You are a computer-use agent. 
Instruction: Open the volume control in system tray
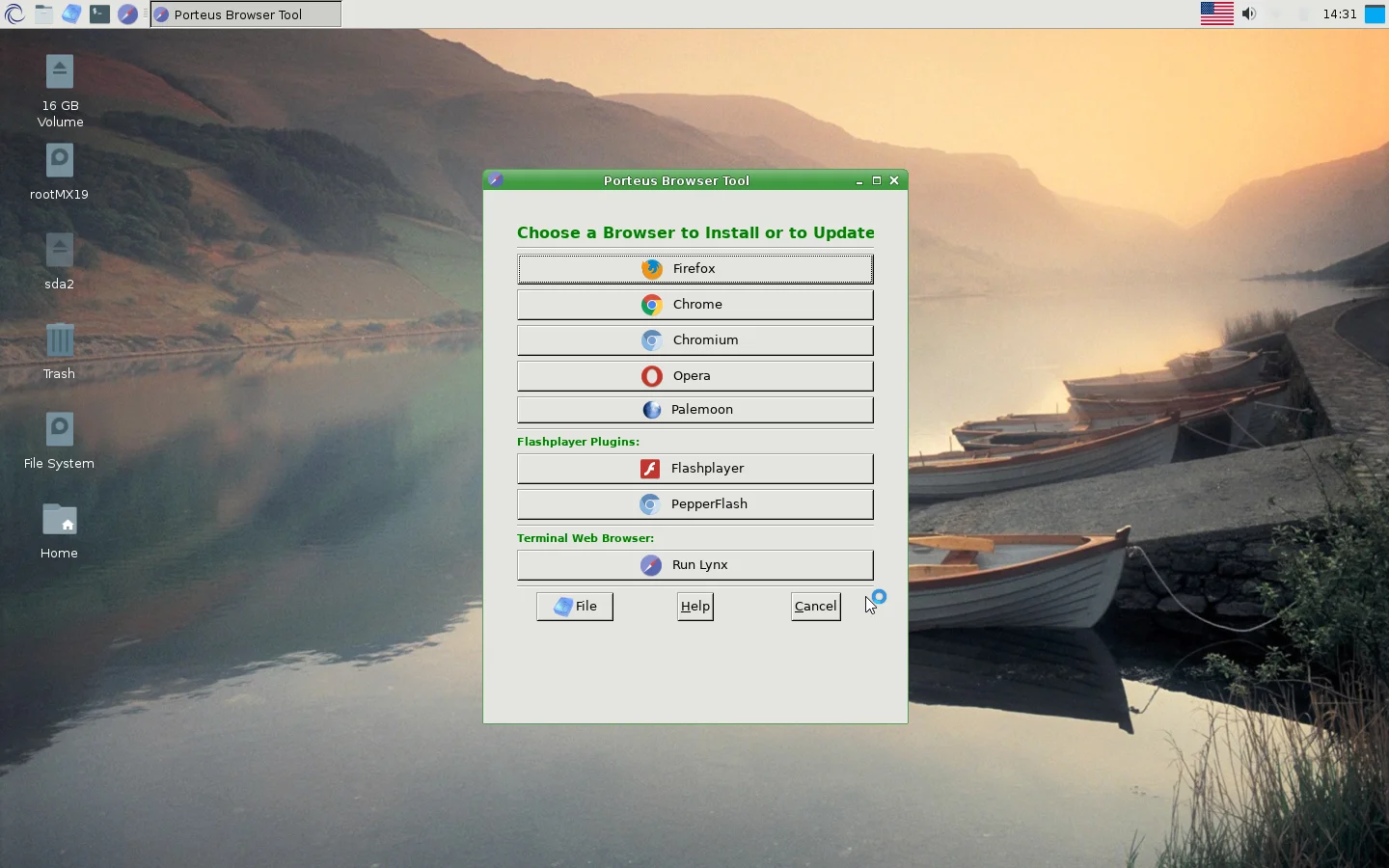(1249, 14)
